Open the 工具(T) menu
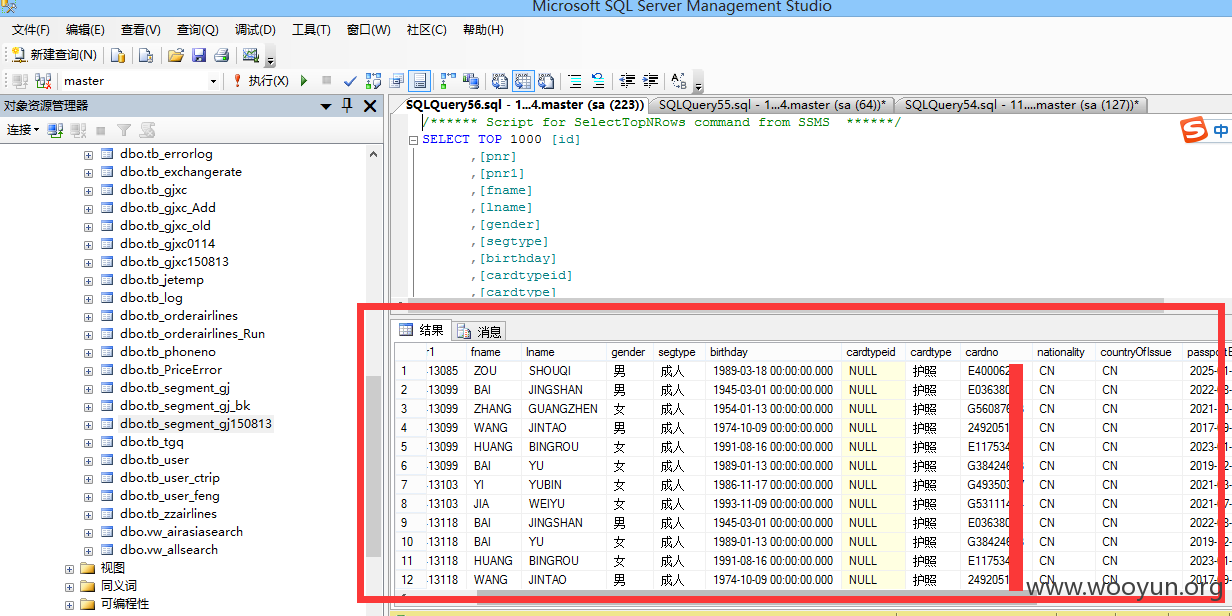Viewport: 1232px width, 616px height. pos(311,30)
